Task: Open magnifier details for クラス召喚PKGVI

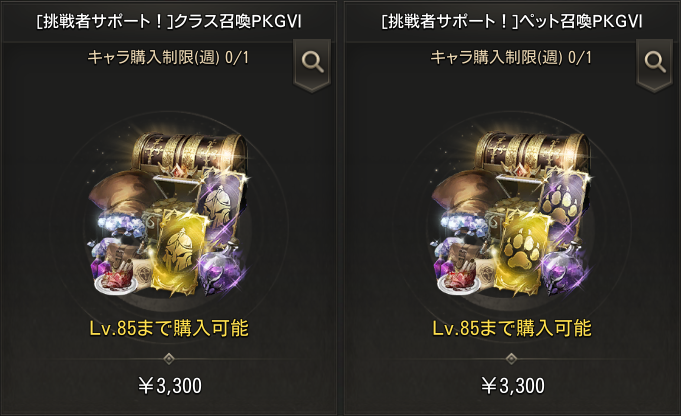Action: 312,64
